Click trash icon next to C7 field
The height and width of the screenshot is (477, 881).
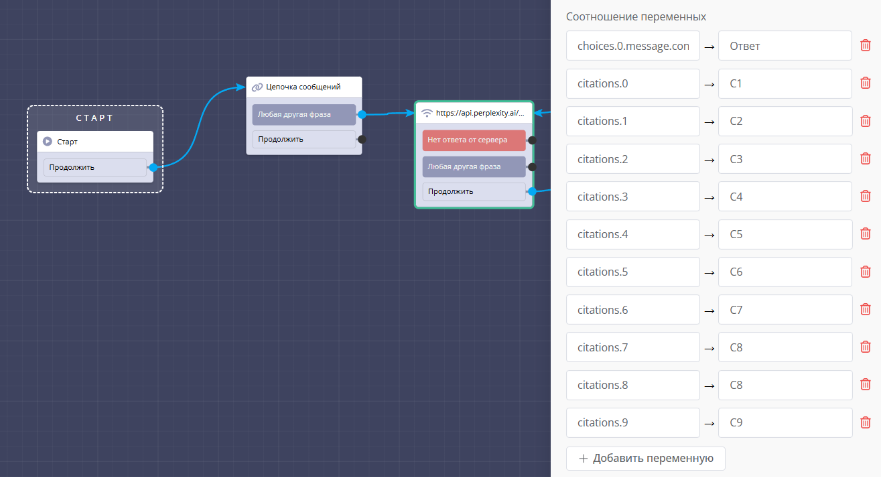tap(865, 310)
